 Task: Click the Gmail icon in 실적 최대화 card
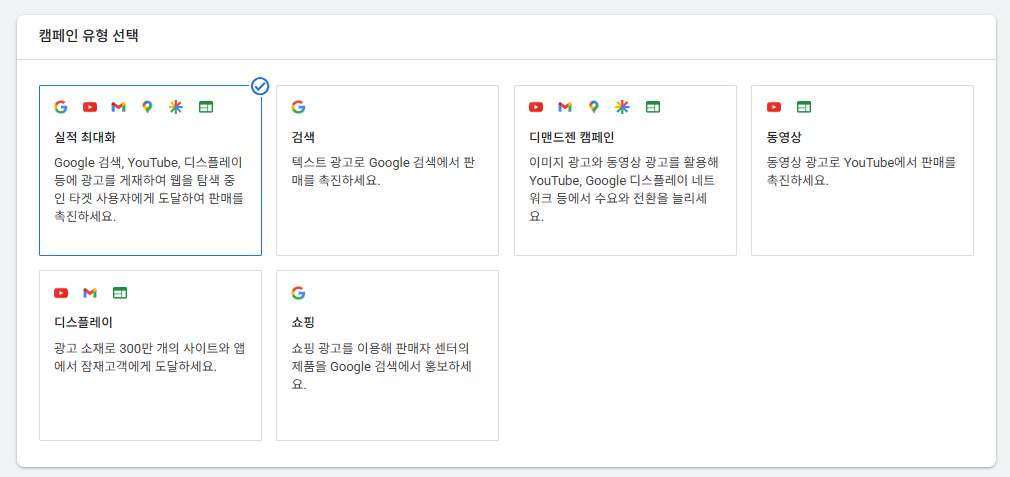[119, 108]
